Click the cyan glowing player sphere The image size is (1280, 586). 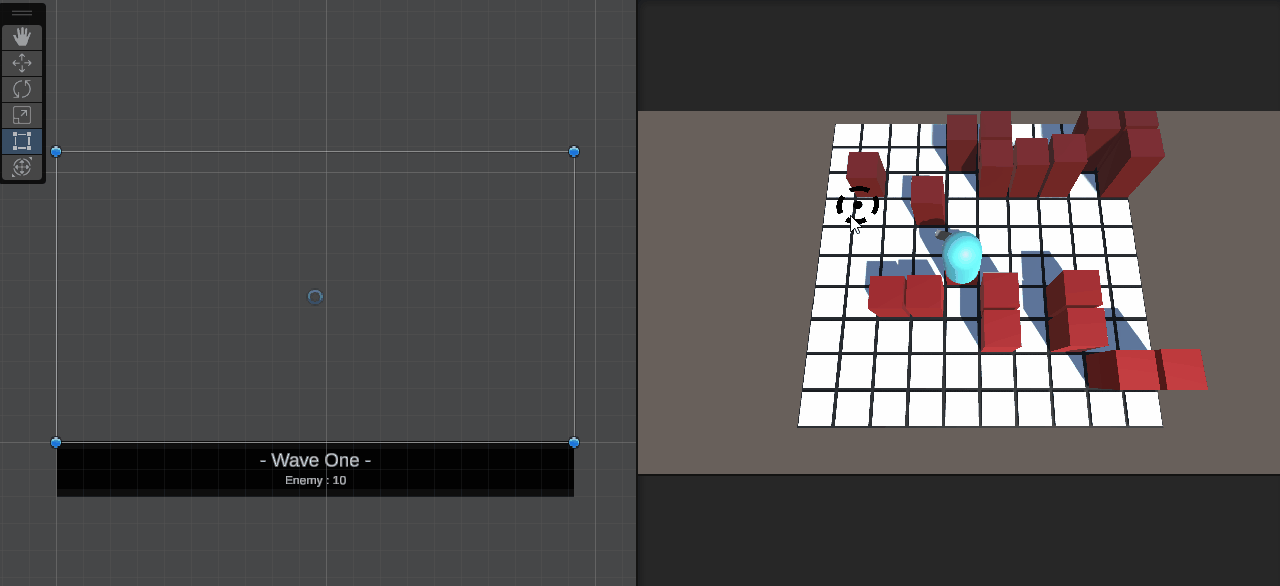click(963, 256)
